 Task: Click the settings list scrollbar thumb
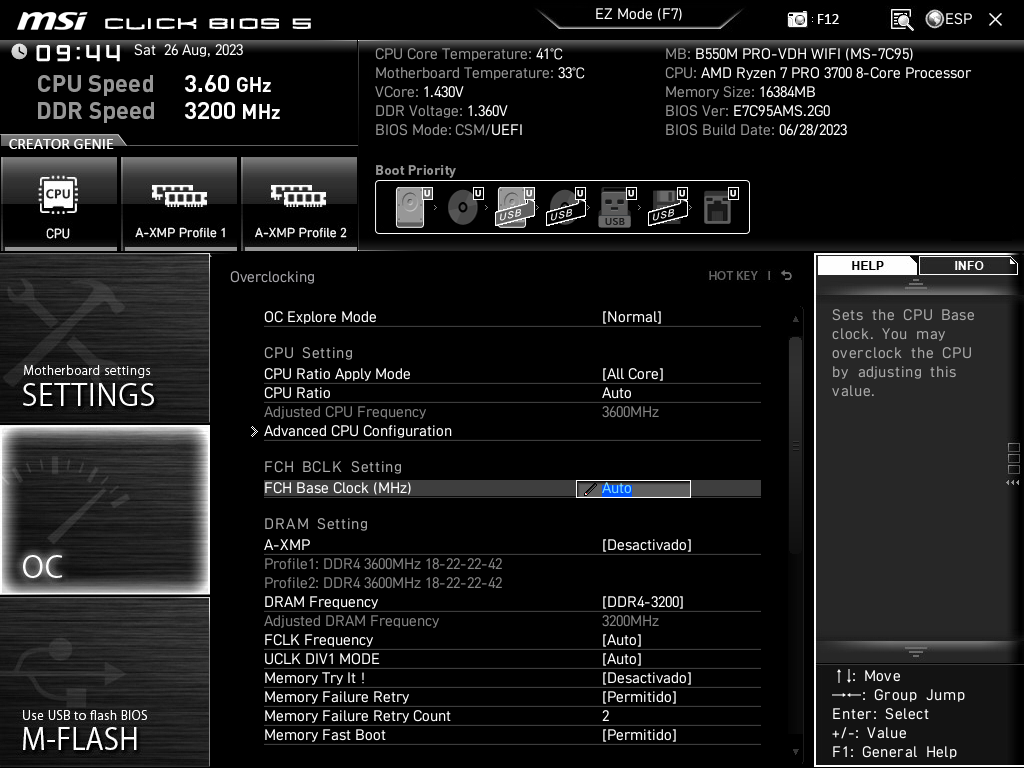pyautogui.click(x=795, y=446)
